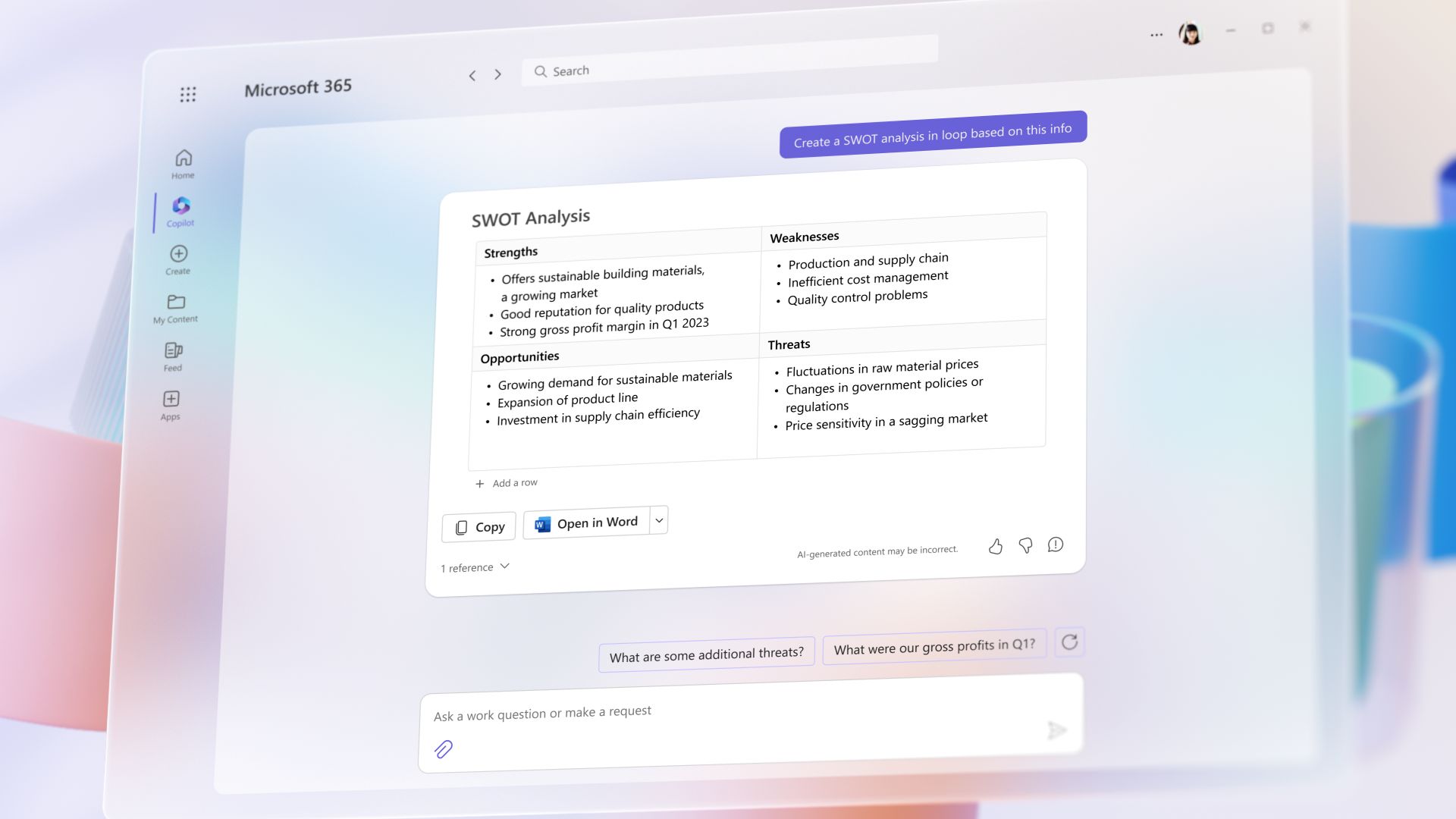The width and height of the screenshot is (1456, 819).
Task: Click the grid/waffle menu icon
Action: pyautogui.click(x=188, y=94)
